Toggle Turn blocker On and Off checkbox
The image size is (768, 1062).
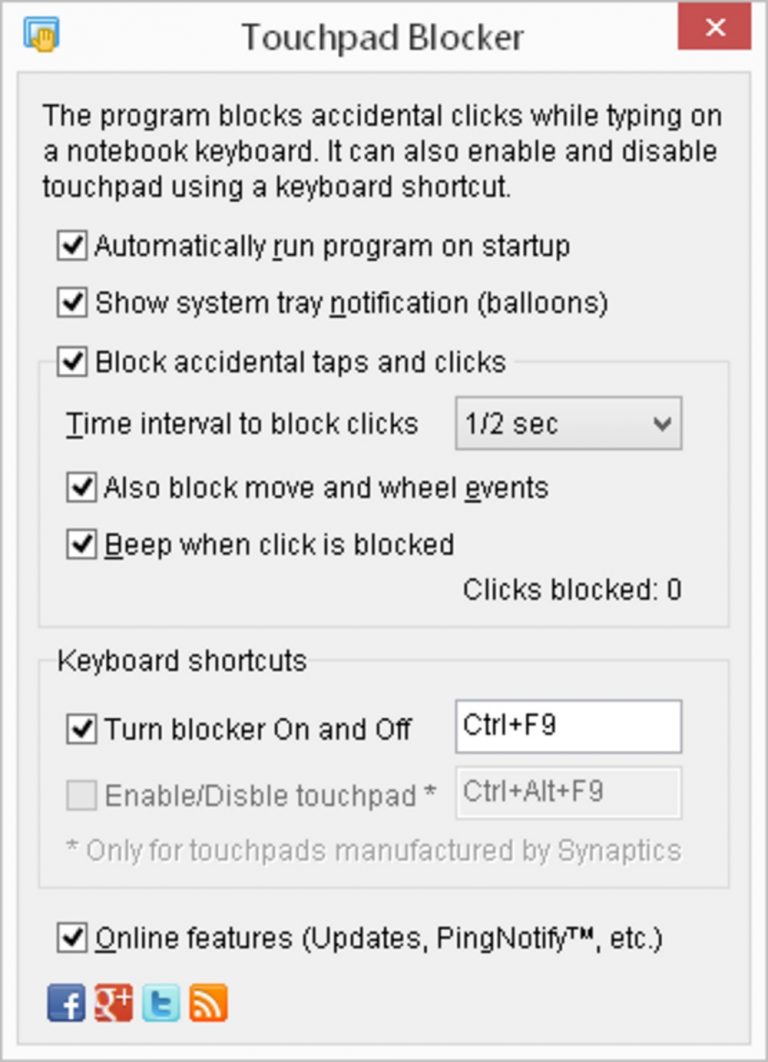(81, 729)
